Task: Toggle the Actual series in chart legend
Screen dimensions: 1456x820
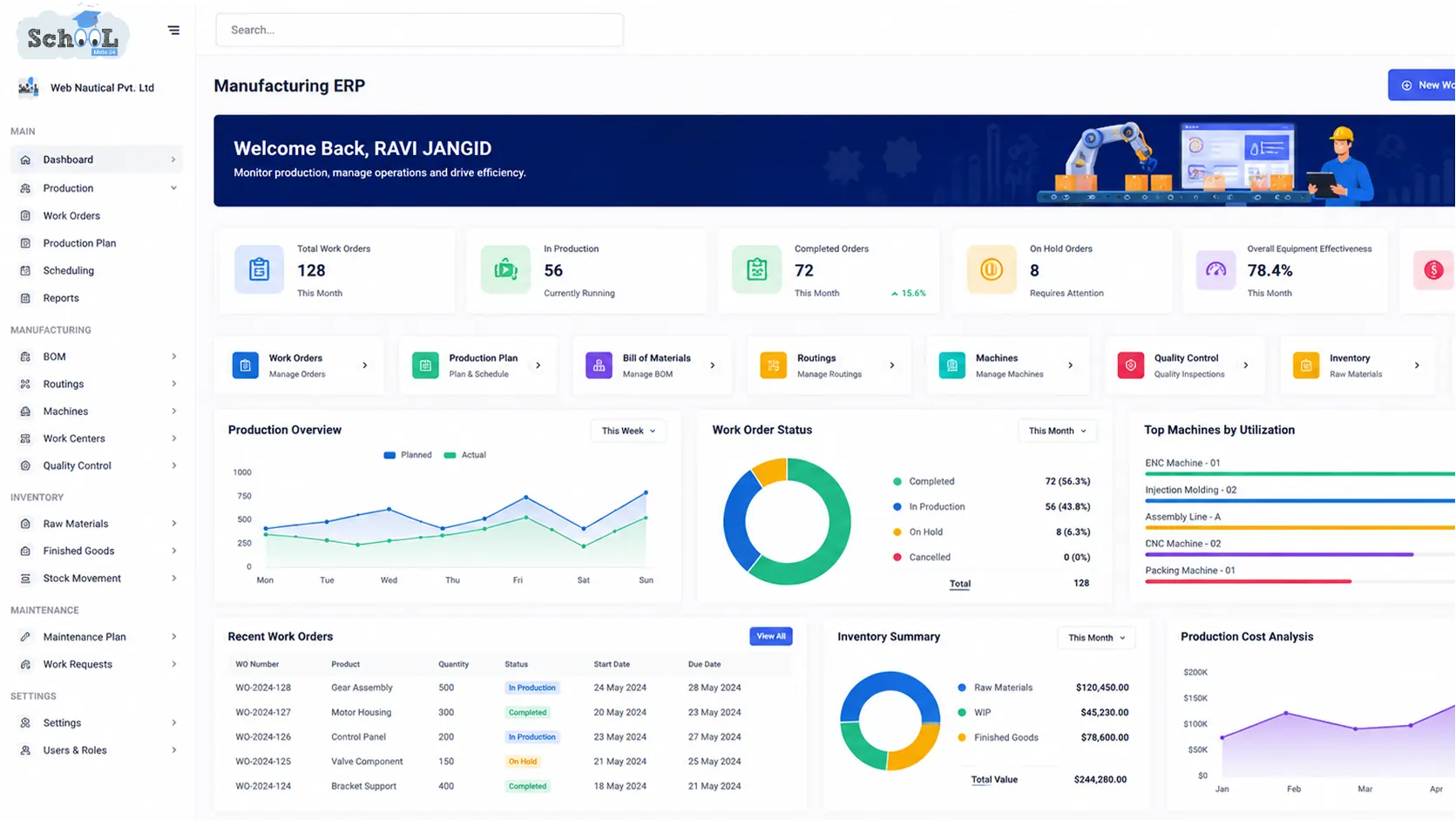Action: coord(465,455)
